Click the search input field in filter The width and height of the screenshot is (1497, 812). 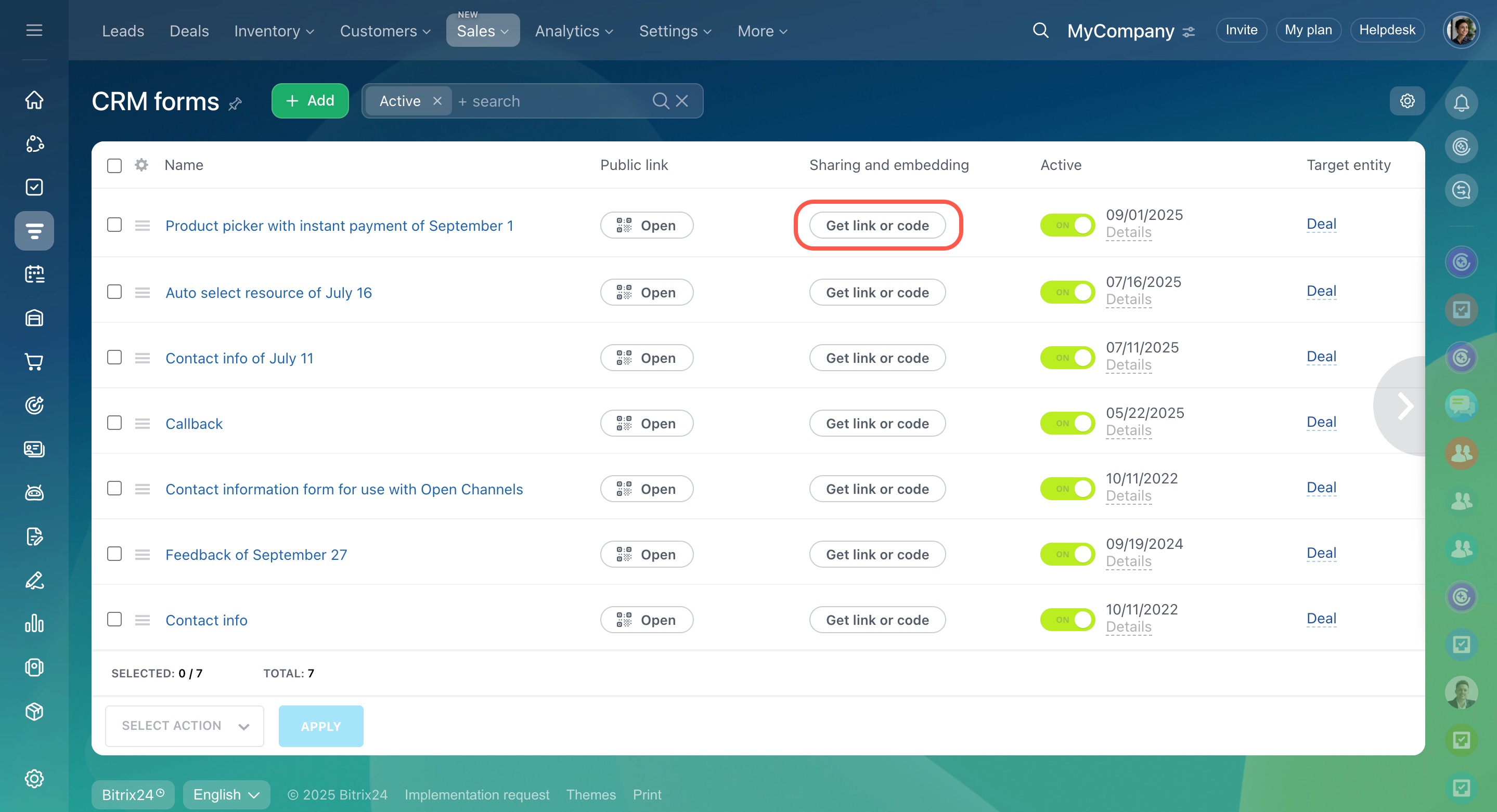552,101
